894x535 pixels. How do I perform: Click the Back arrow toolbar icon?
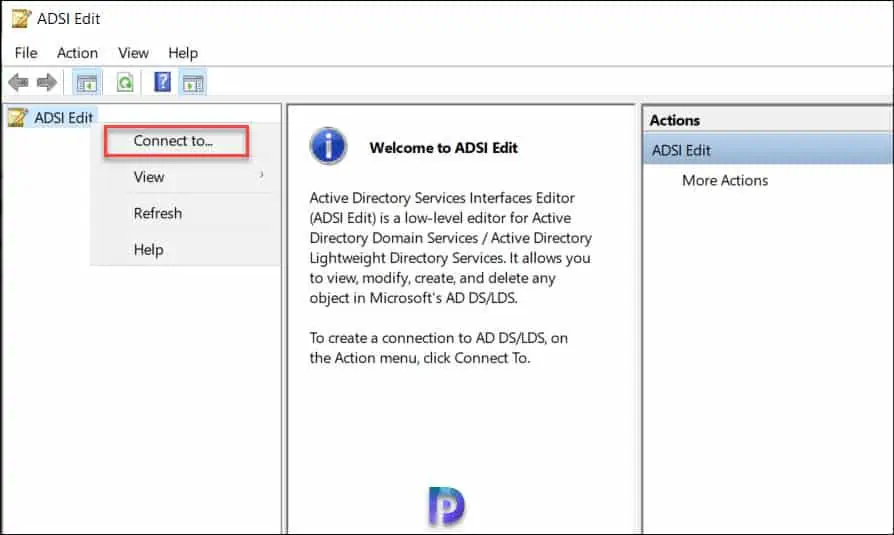click(x=18, y=83)
